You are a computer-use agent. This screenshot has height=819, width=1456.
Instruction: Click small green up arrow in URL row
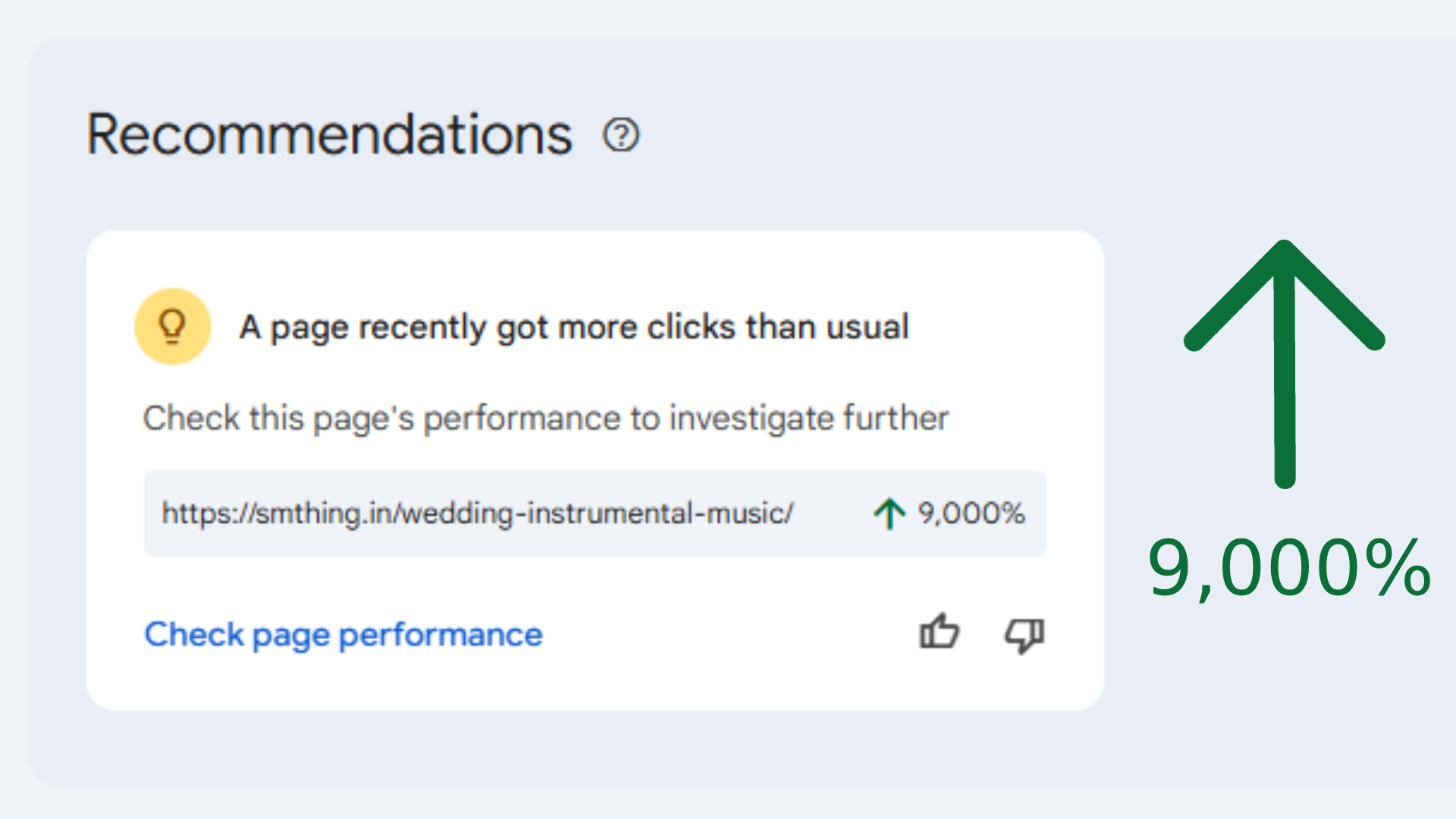pyautogui.click(x=889, y=513)
